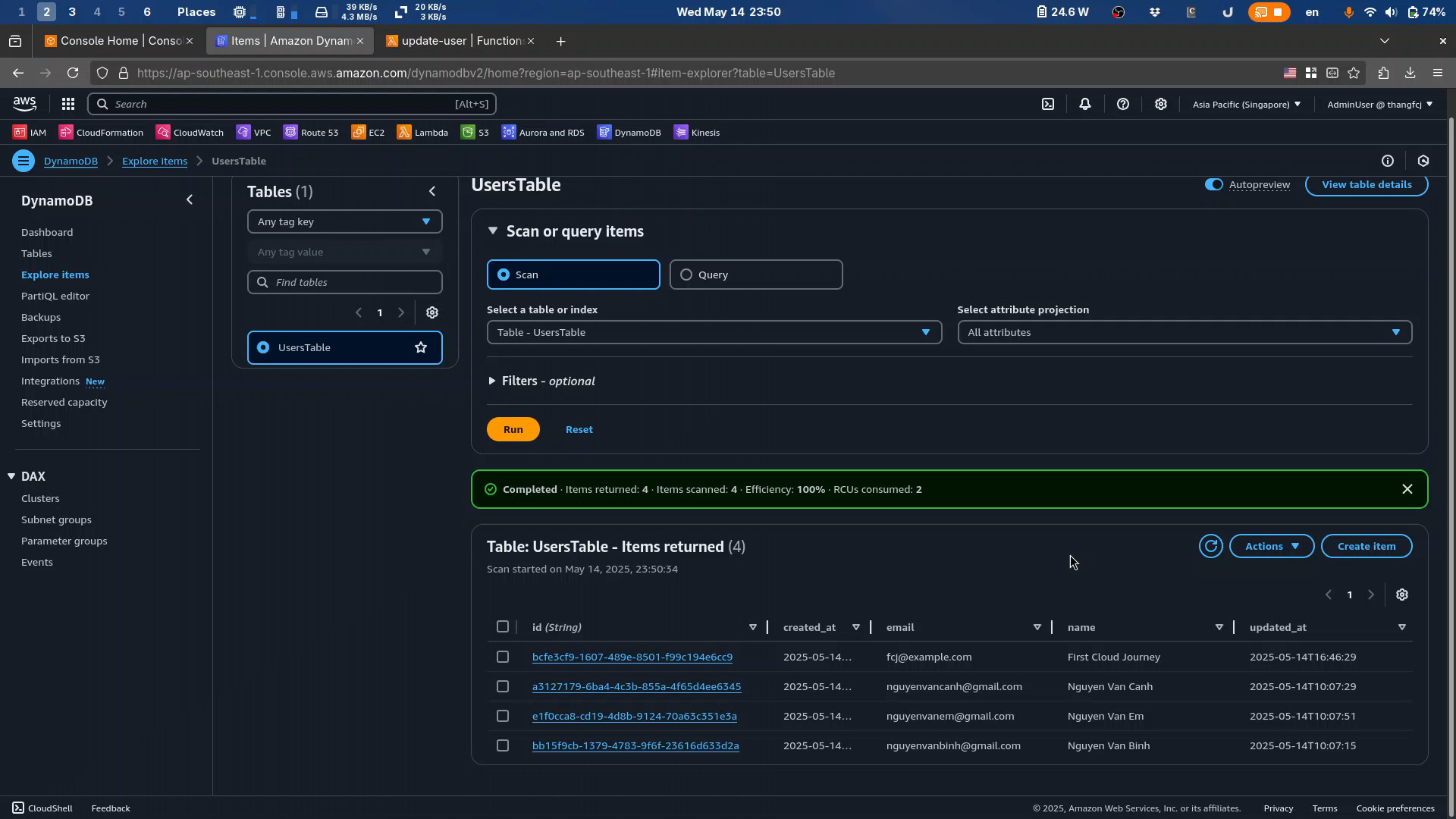Select the UsersTable radio in tables list
1456x819 pixels.
coord(263,347)
